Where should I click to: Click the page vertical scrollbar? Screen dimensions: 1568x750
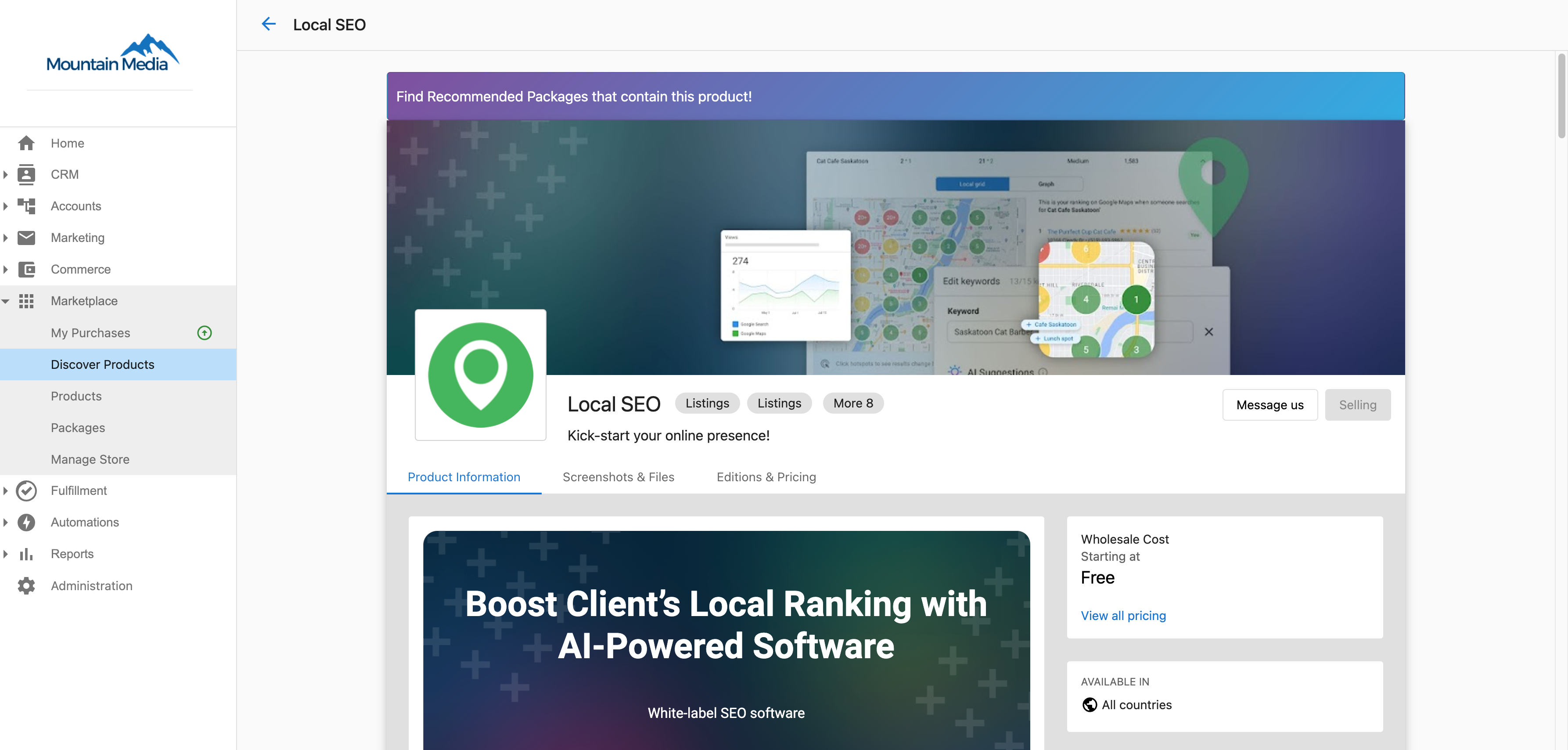pyautogui.click(x=1561, y=96)
